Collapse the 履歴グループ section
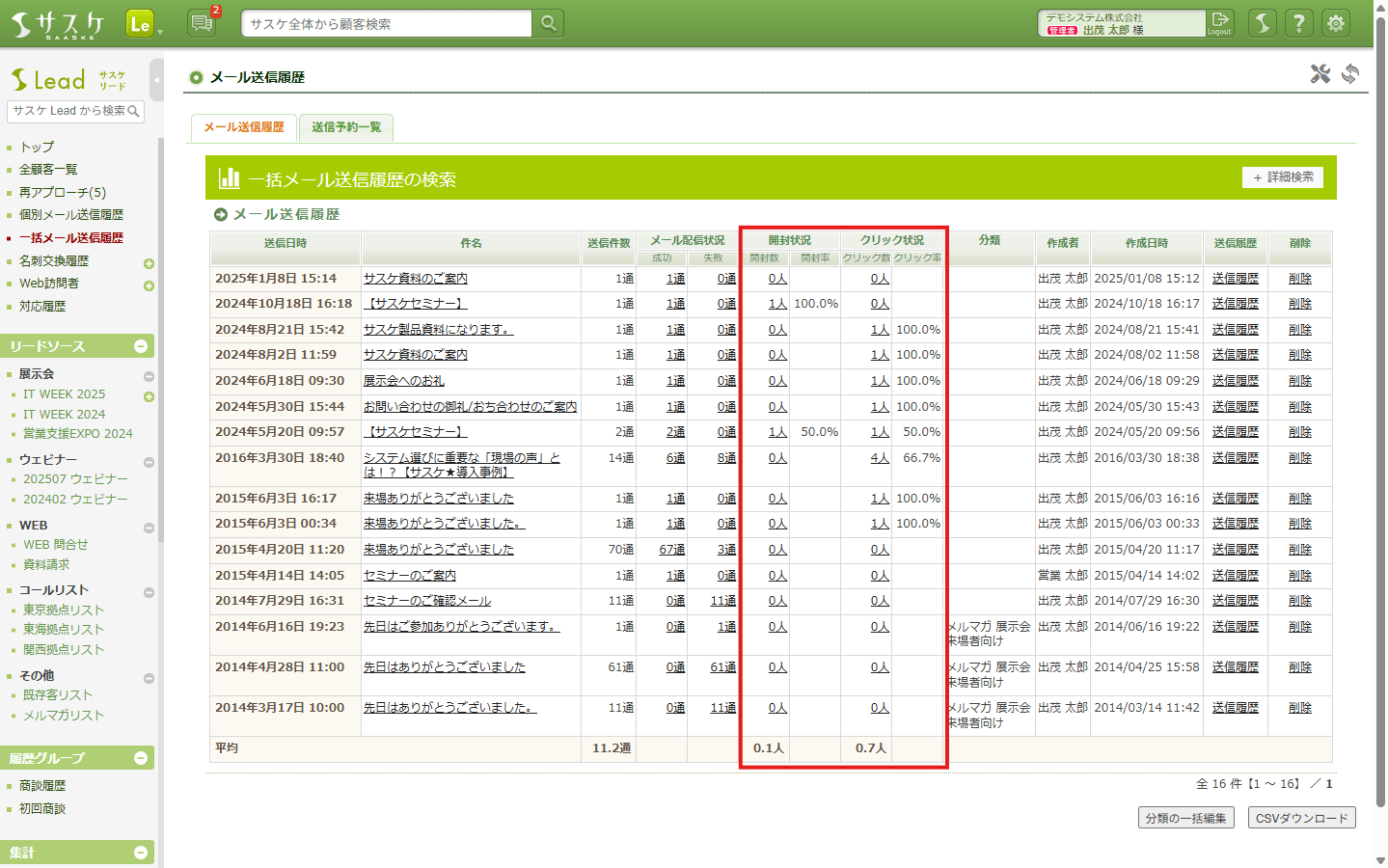 point(141,758)
